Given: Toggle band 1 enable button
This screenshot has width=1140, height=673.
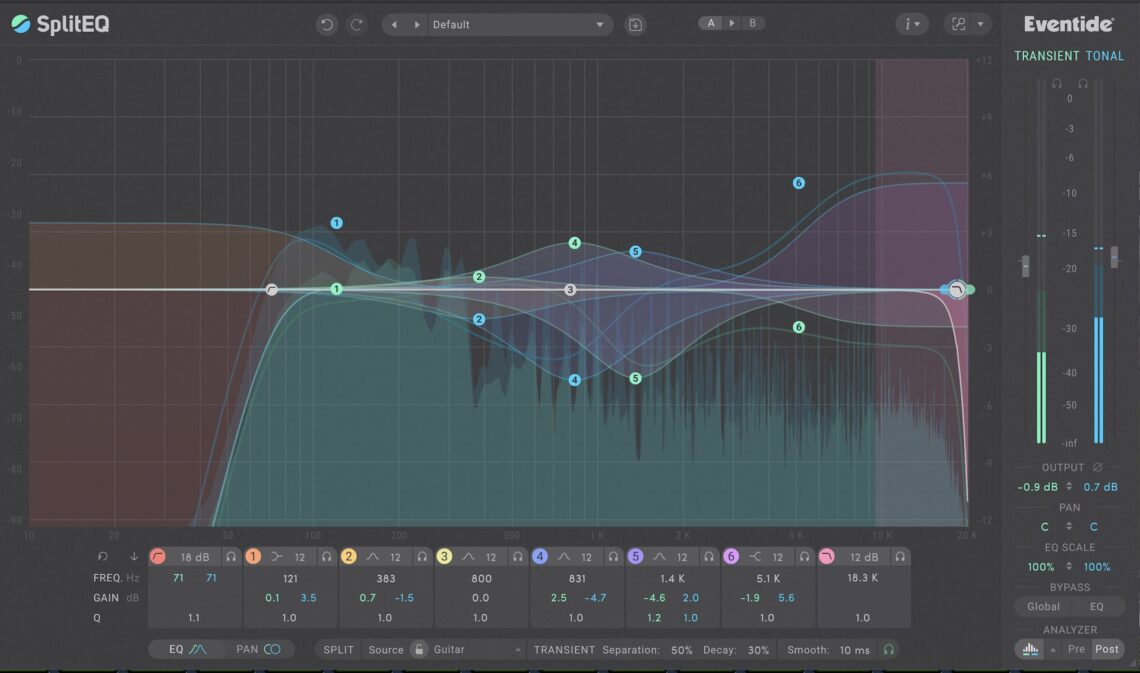Looking at the screenshot, I should (x=252, y=556).
